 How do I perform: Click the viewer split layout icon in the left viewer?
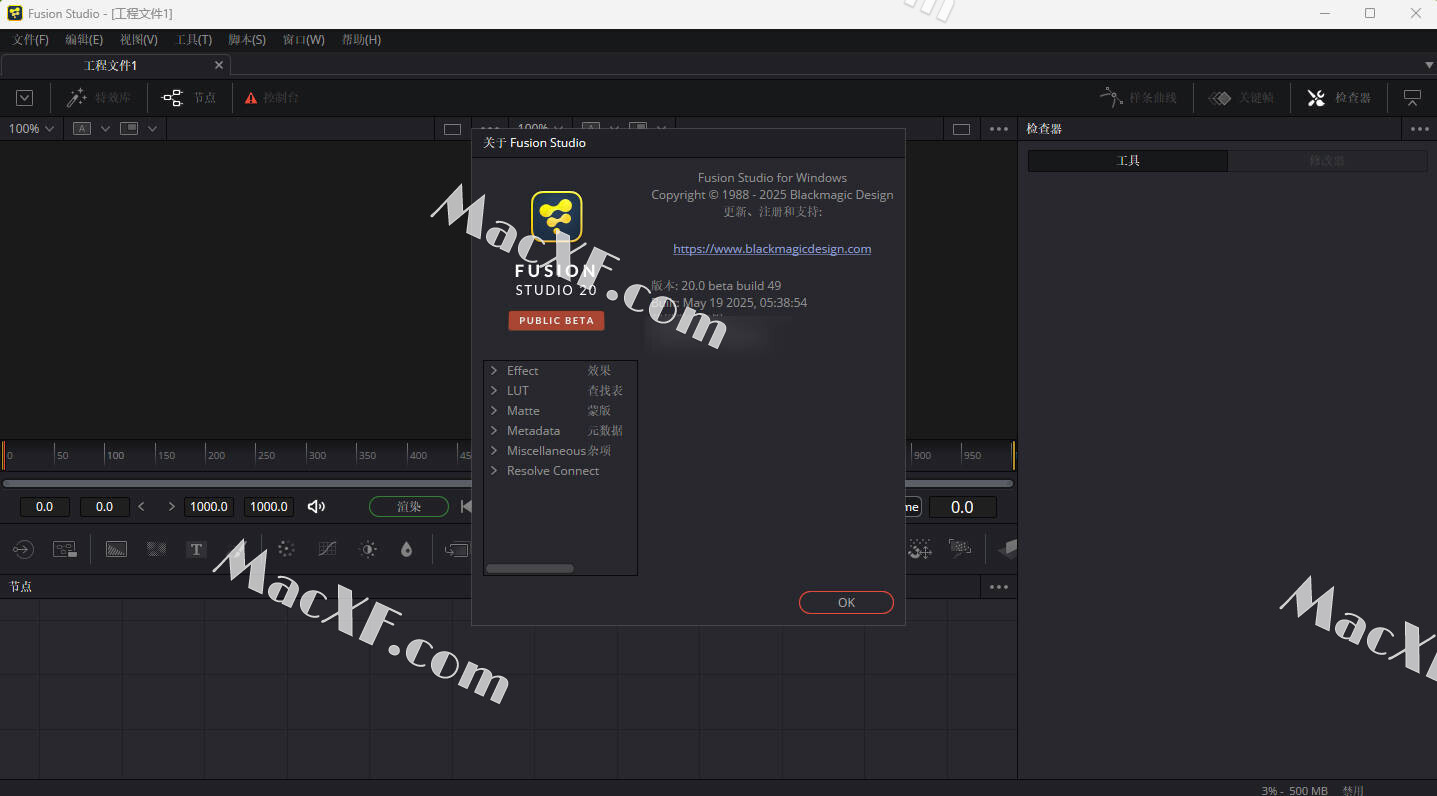pos(128,129)
